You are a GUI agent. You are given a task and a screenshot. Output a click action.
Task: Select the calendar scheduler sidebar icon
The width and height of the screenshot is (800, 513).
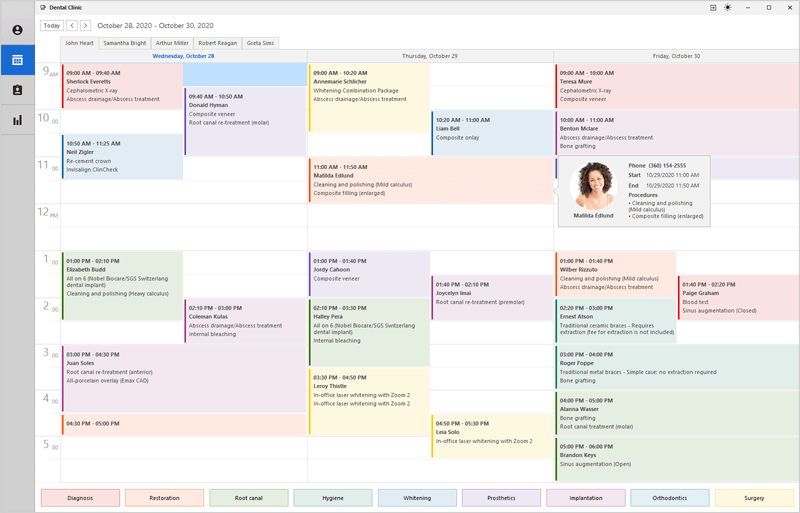pyautogui.click(x=17, y=60)
